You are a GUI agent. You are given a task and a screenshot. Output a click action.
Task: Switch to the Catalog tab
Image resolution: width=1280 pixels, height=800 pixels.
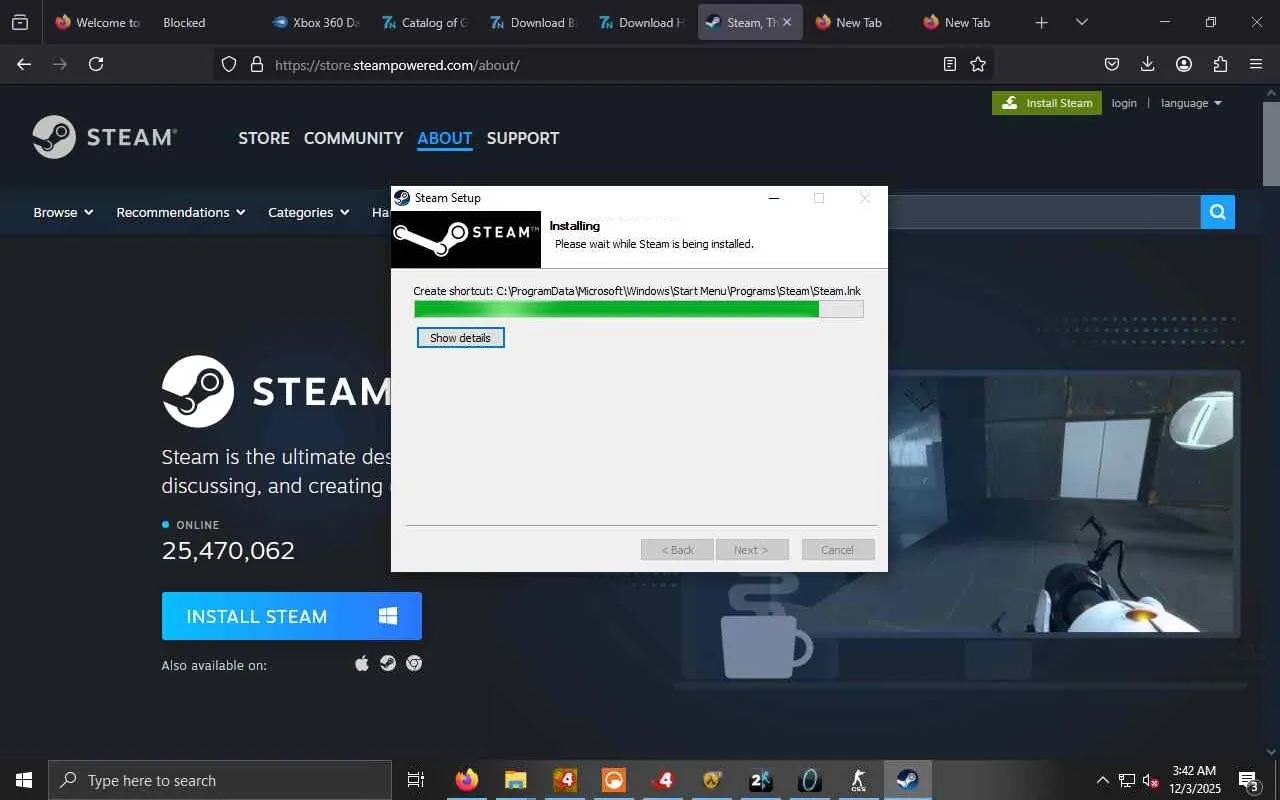pyautogui.click(x=424, y=22)
